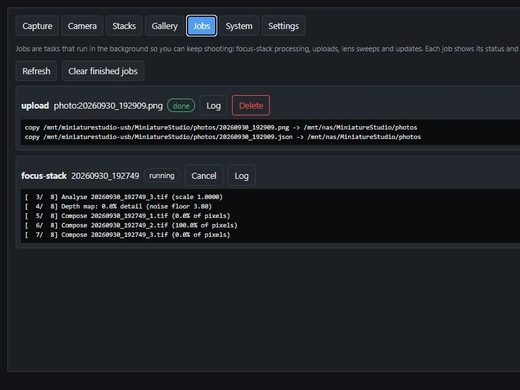This screenshot has height=390, width=520.
Task: Click the Analyse 20260930_192749_3.tif log line
Action: pyautogui.click(x=124, y=197)
